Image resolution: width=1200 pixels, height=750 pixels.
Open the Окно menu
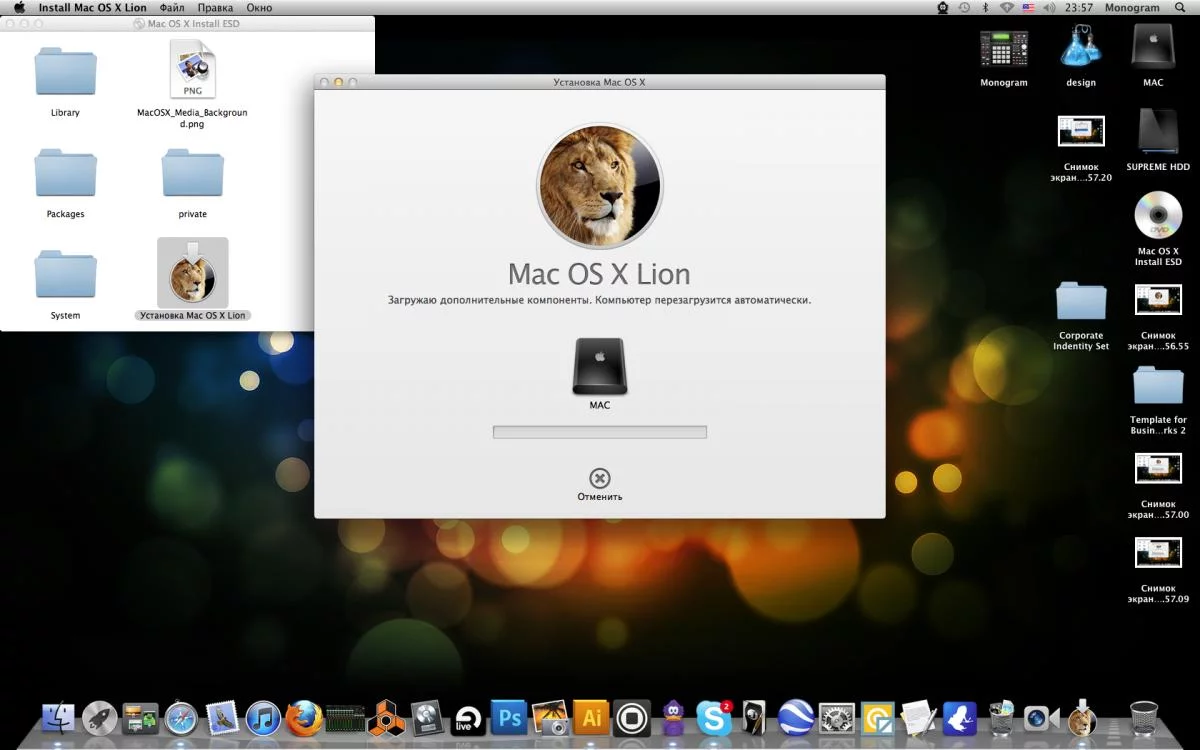click(x=259, y=8)
